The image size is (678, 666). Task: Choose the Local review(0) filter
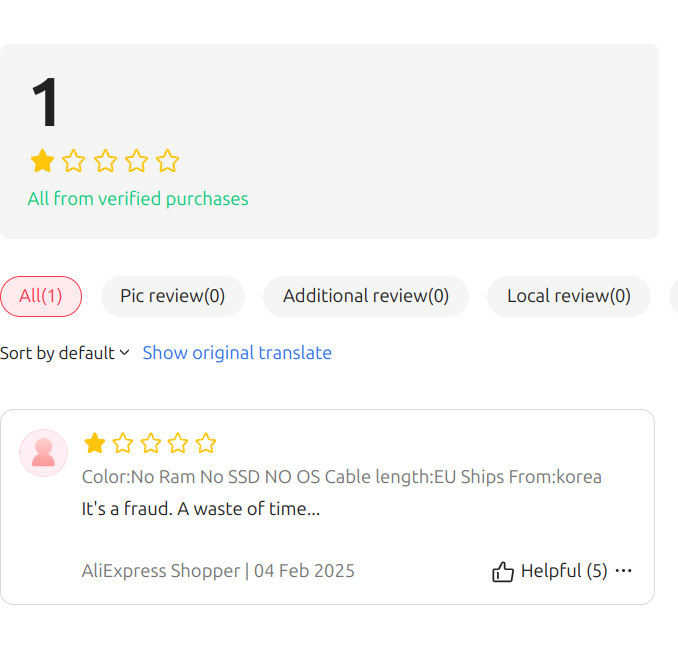tap(569, 296)
